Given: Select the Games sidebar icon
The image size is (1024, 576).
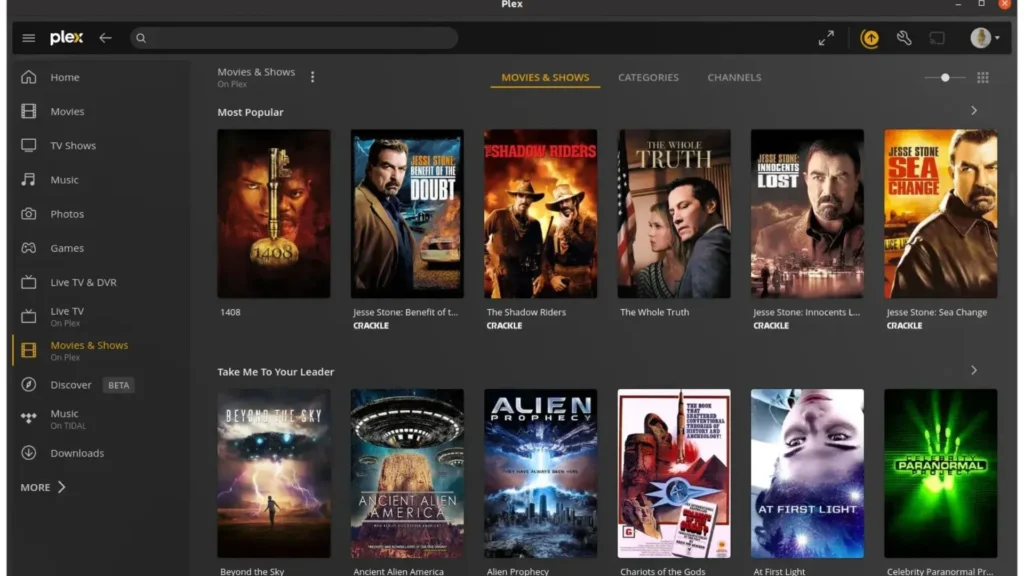Looking at the screenshot, I should click(27, 247).
